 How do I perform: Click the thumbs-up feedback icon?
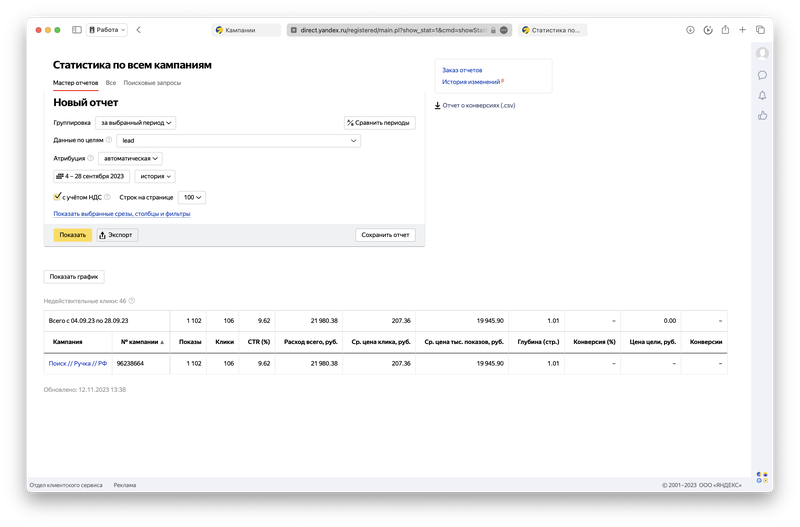(x=762, y=116)
